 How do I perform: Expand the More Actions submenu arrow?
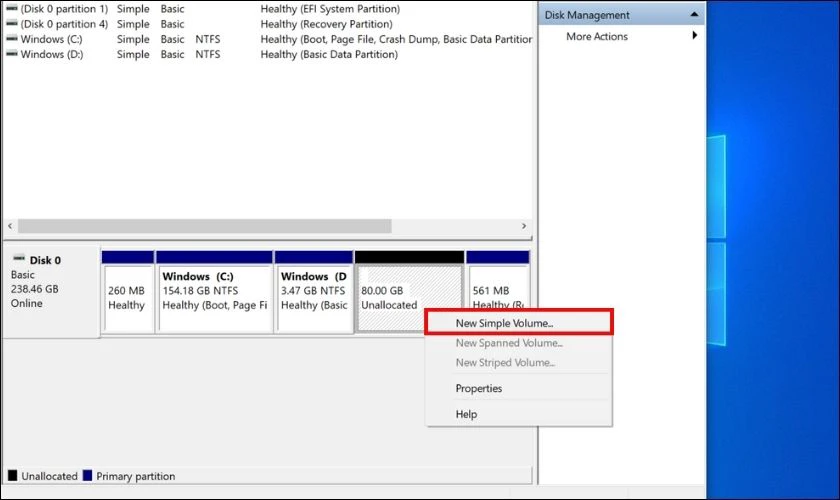(694, 36)
